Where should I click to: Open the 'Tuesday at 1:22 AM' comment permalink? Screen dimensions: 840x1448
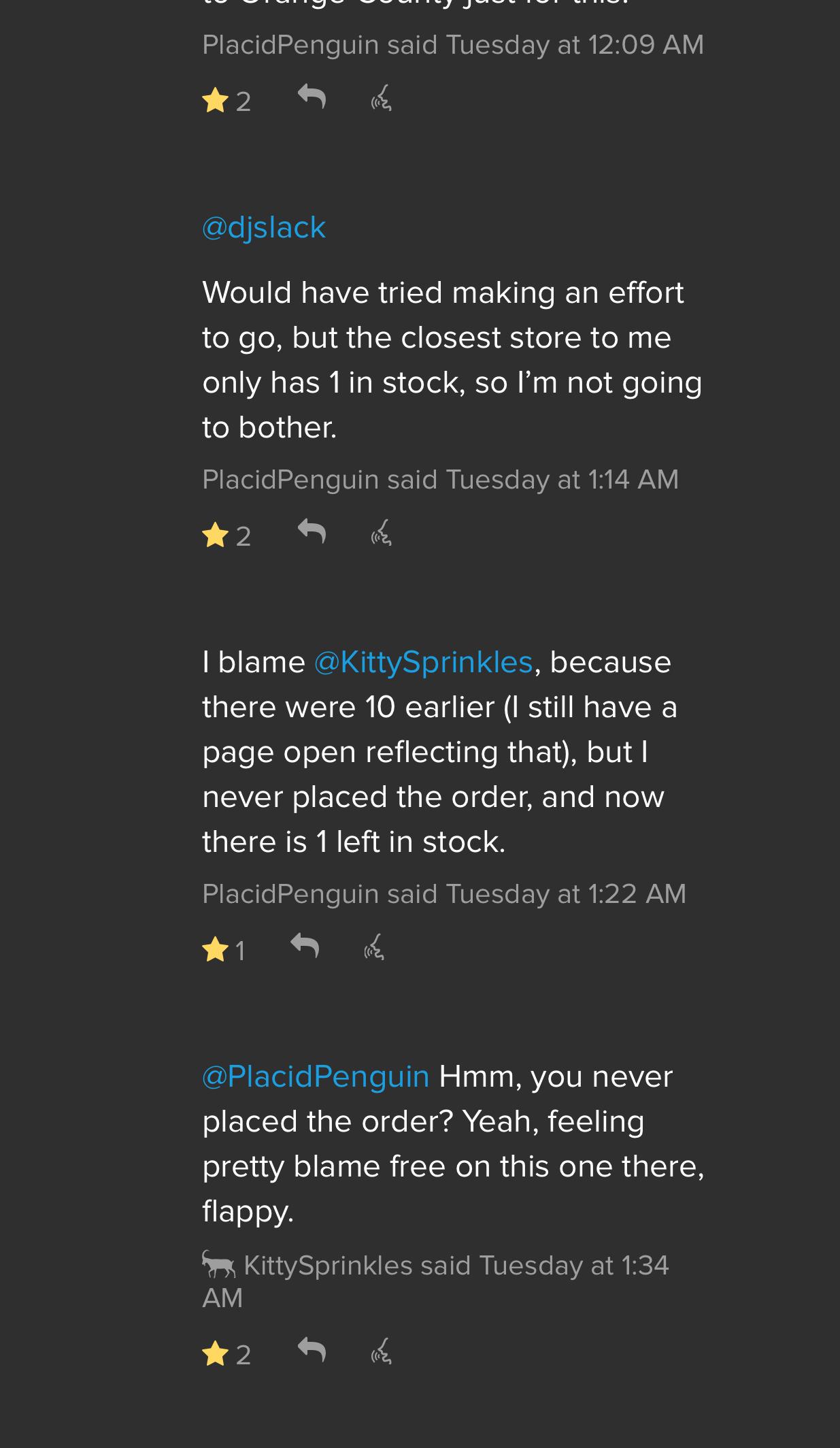566,894
